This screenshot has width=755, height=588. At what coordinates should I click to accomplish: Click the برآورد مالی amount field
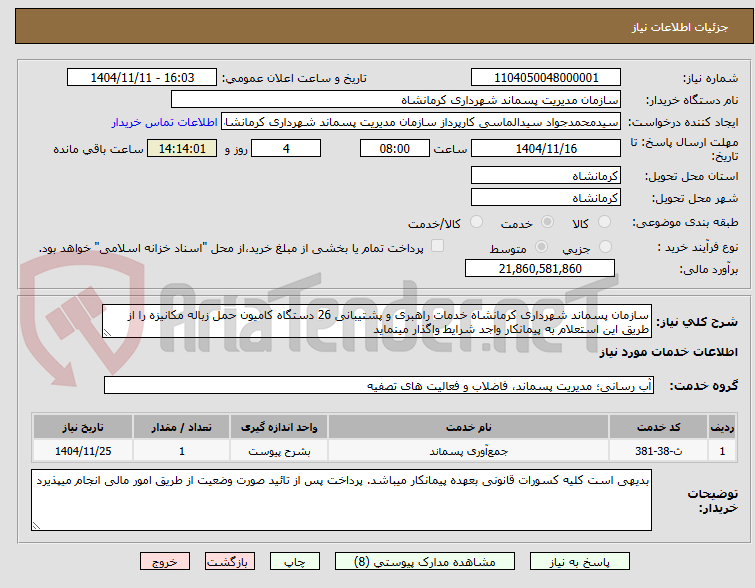point(540,268)
